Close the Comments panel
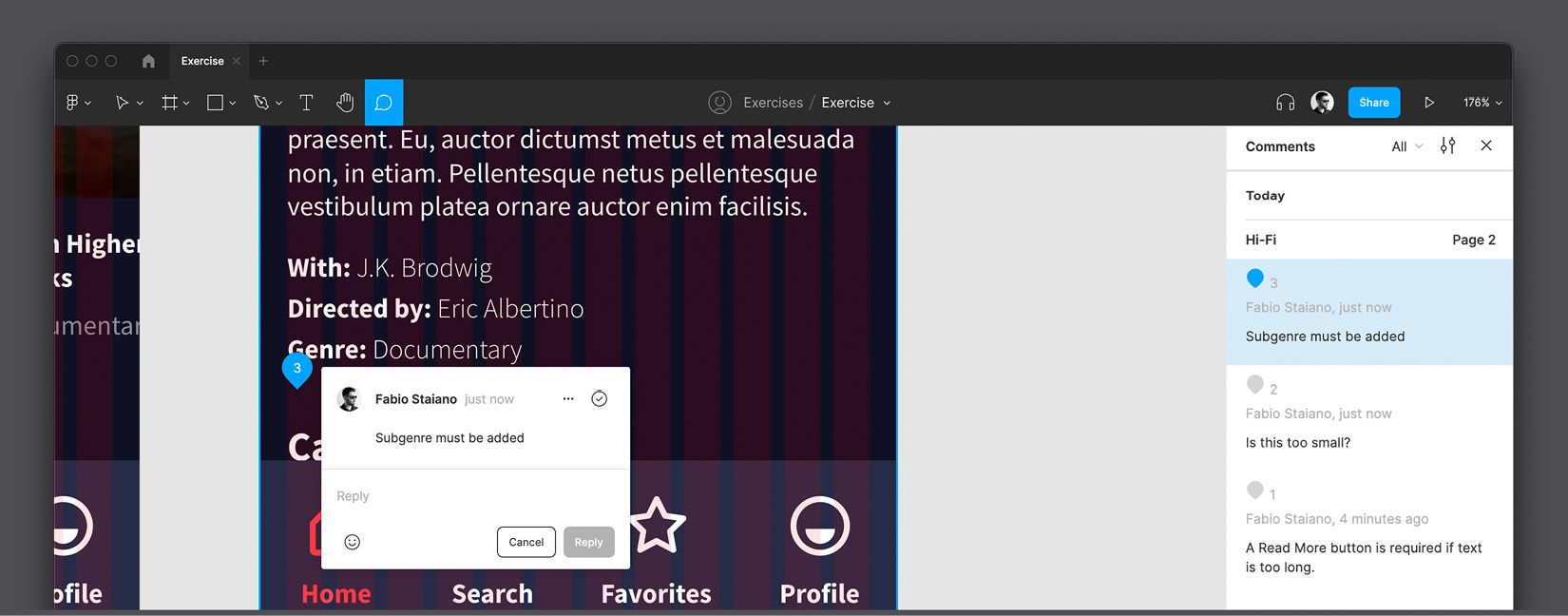 [x=1486, y=145]
